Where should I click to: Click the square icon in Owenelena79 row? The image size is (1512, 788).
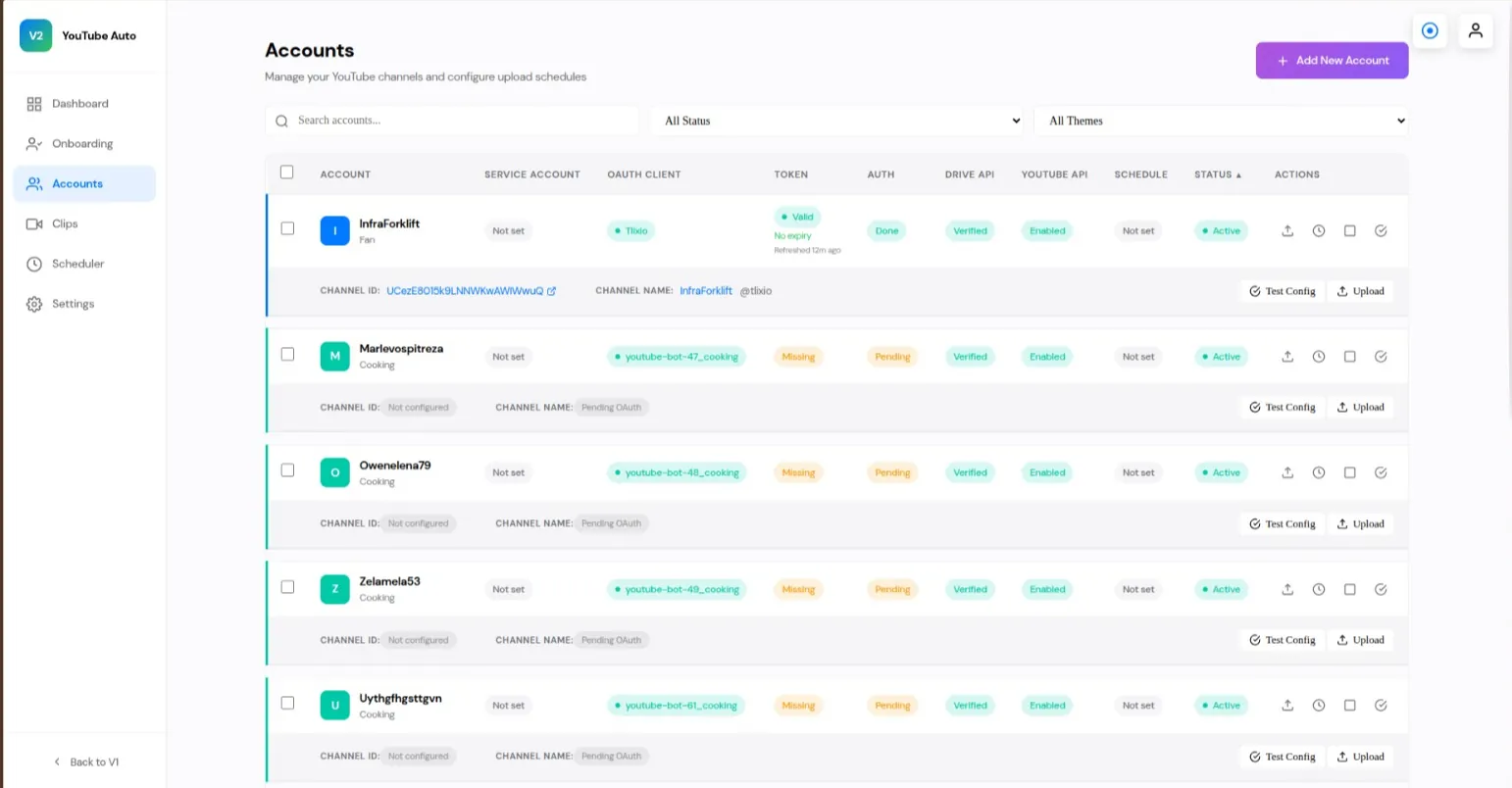pos(1350,472)
